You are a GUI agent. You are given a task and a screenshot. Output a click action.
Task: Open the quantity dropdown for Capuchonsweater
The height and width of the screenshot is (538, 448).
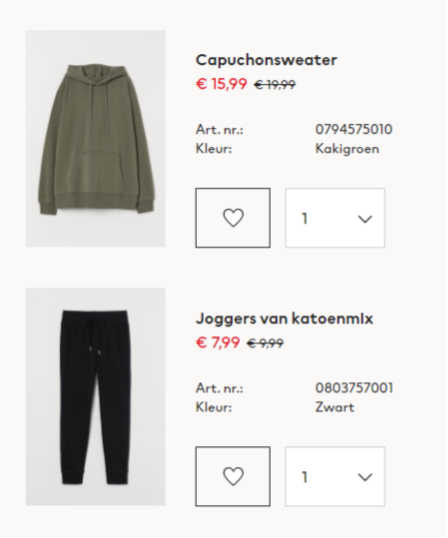335,218
